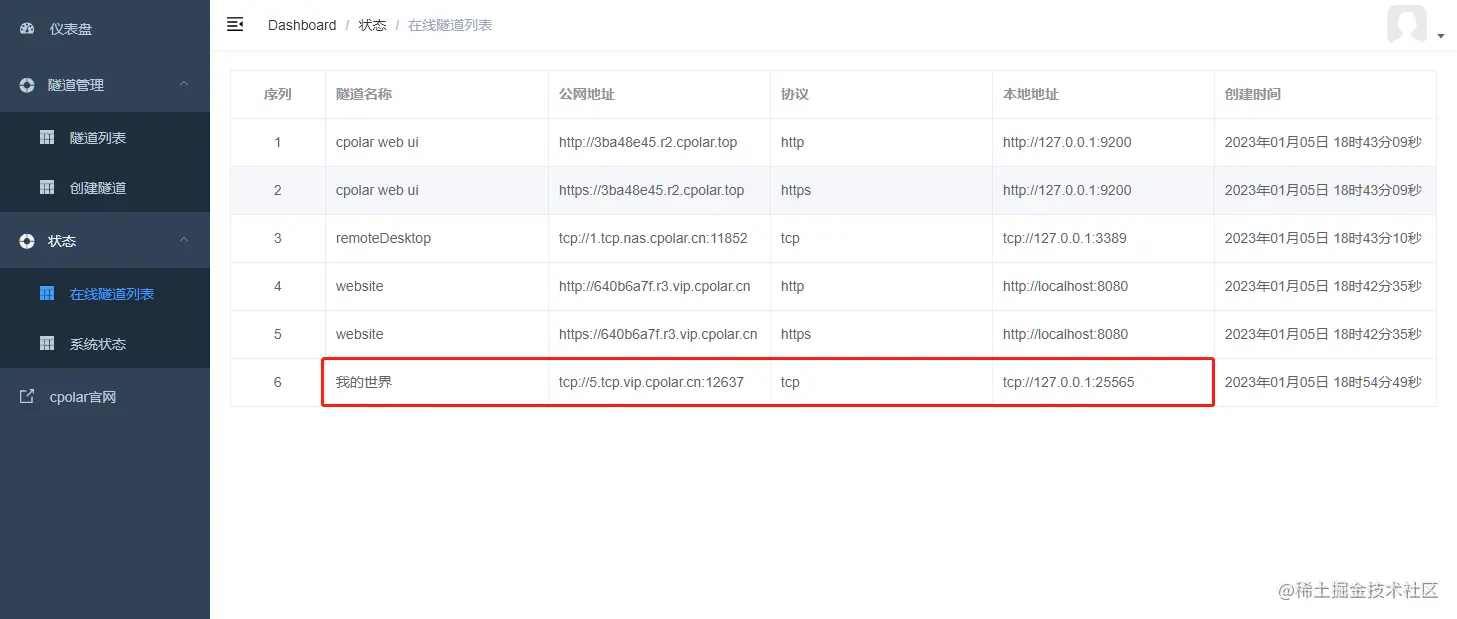Viewport: 1457px width, 619px height.
Task: Click the 隧道列表 grid icon
Action: 46,138
